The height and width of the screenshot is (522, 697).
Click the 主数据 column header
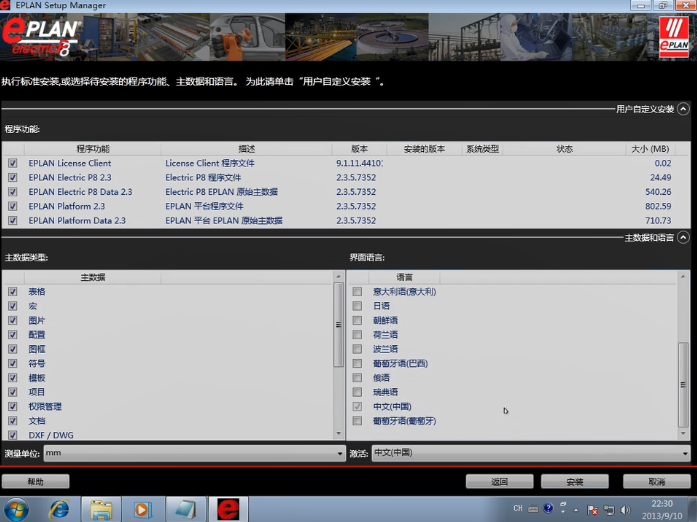[x=92, y=277]
